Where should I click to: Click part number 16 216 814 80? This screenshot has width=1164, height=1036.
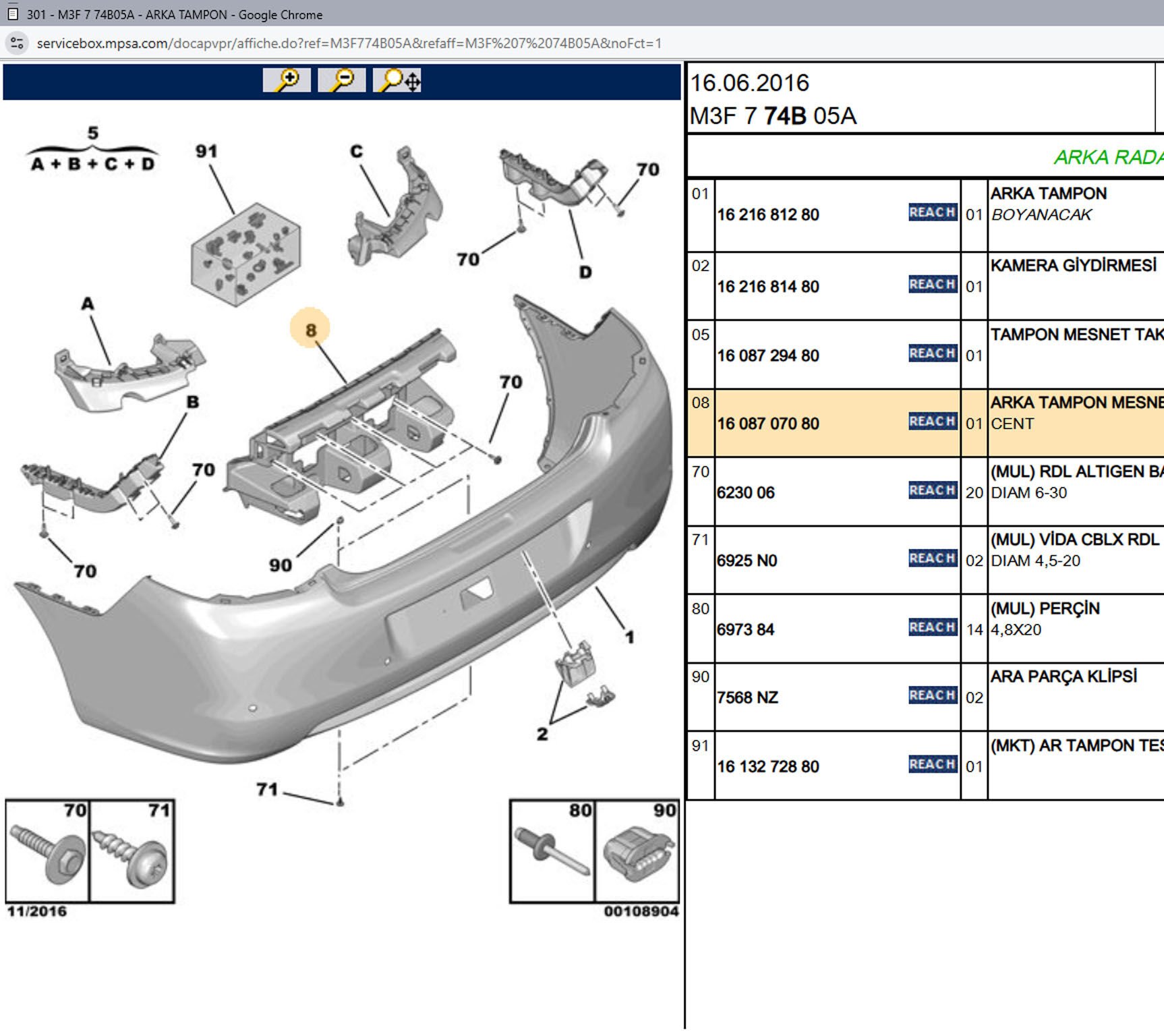[768, 287]
